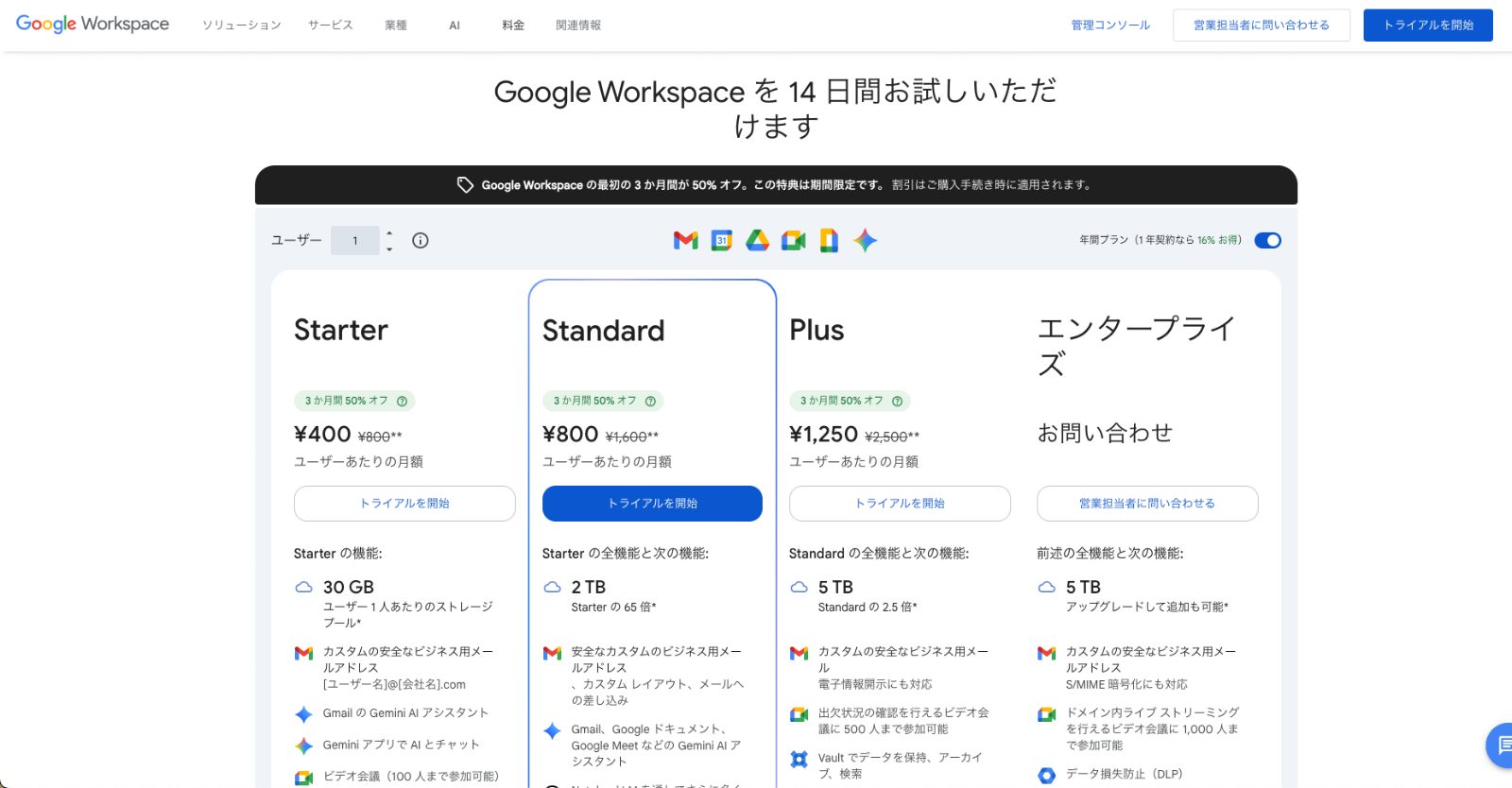Open the サービス menu
The width and height of the screenshot is (1512, 788).
(331, 26)
